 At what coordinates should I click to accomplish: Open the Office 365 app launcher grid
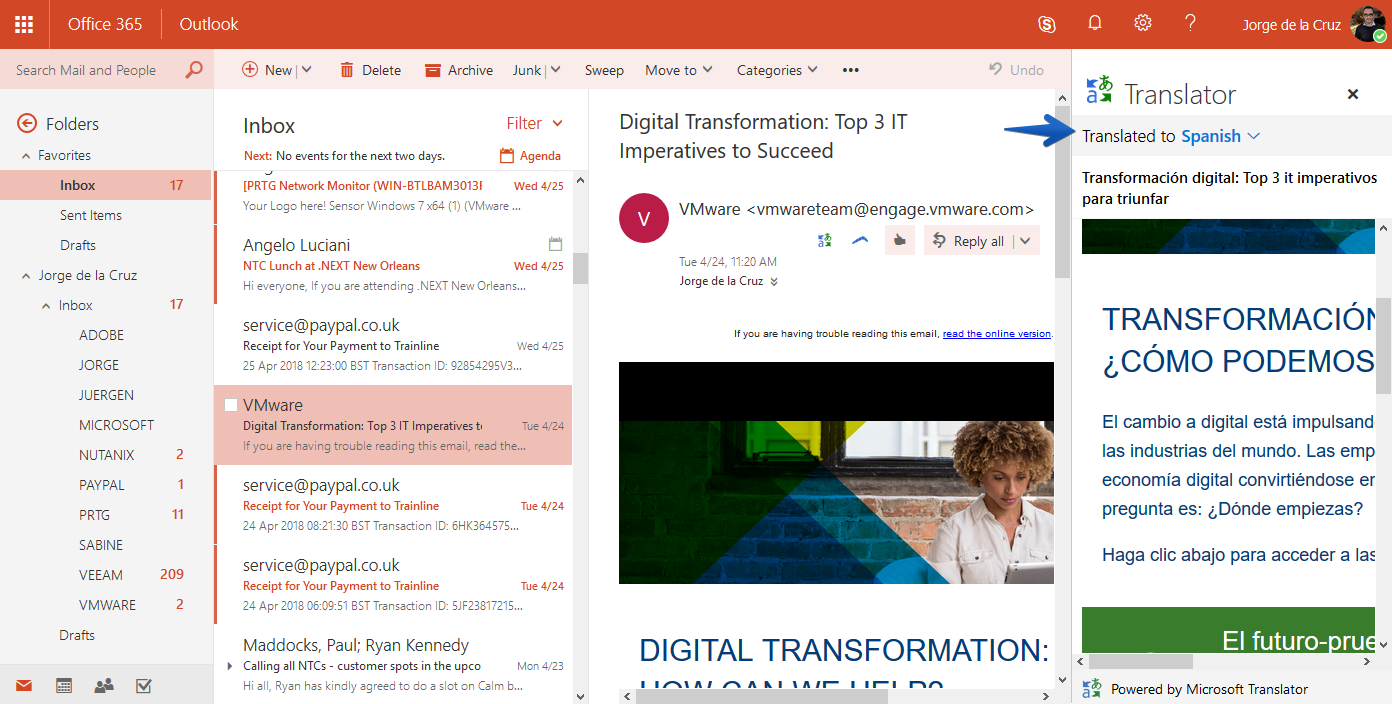(24, 24)
